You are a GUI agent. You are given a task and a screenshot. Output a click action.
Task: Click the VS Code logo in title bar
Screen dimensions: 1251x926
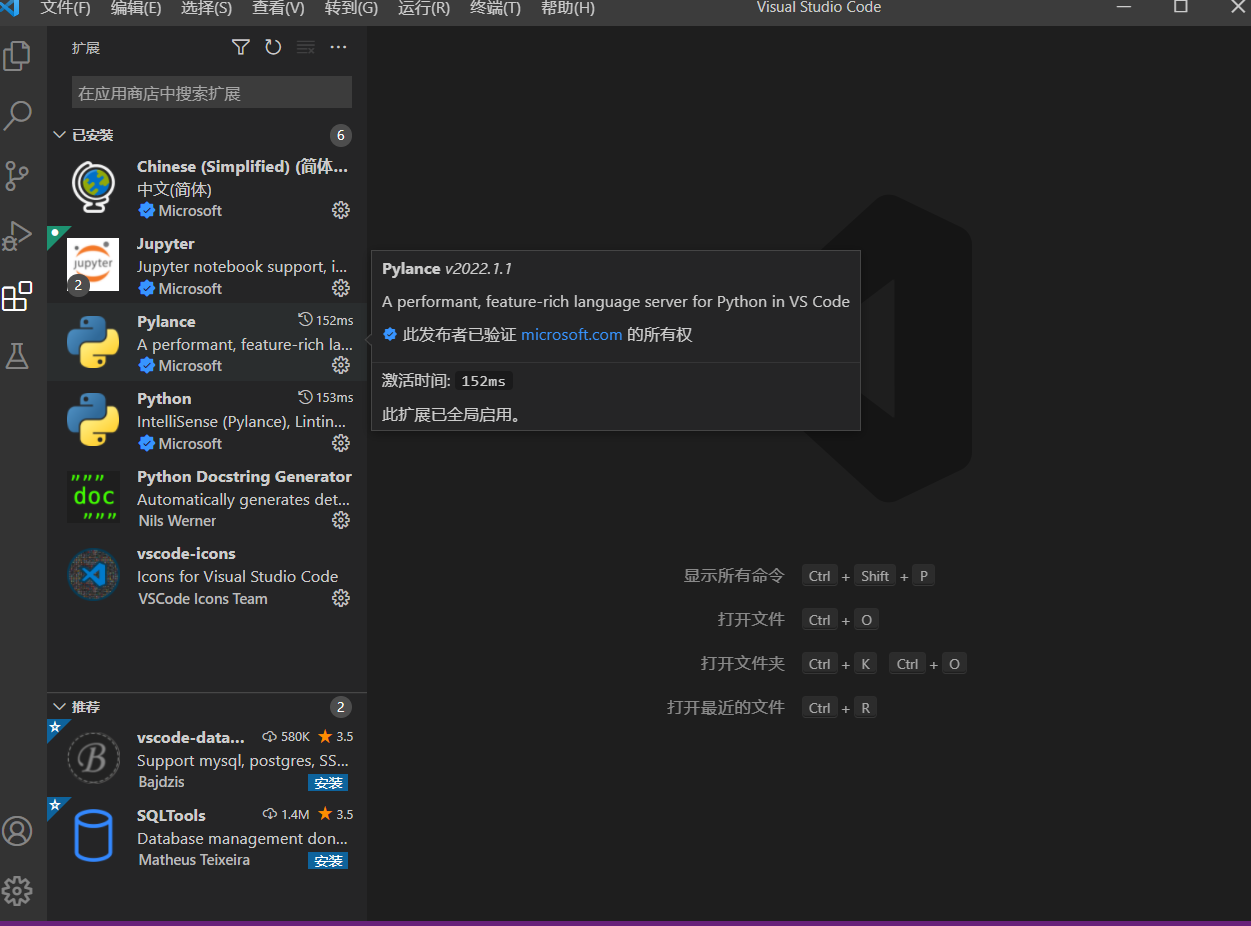11,8
